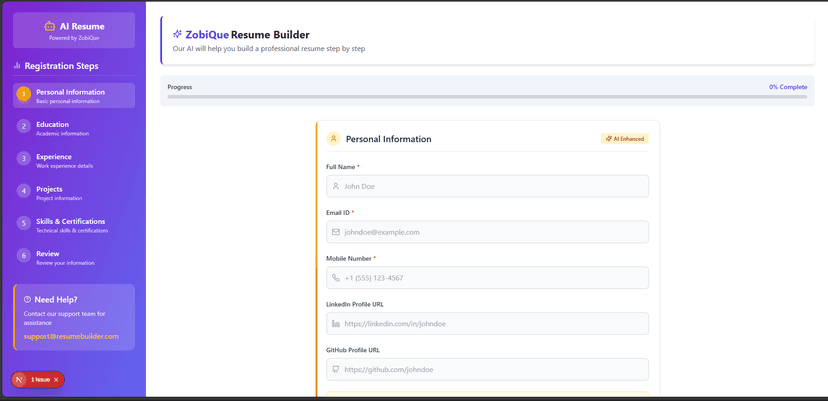This screenshot has width=828, height=401.
Task: Click the Mobile Number label
Action: click(350, 258)
